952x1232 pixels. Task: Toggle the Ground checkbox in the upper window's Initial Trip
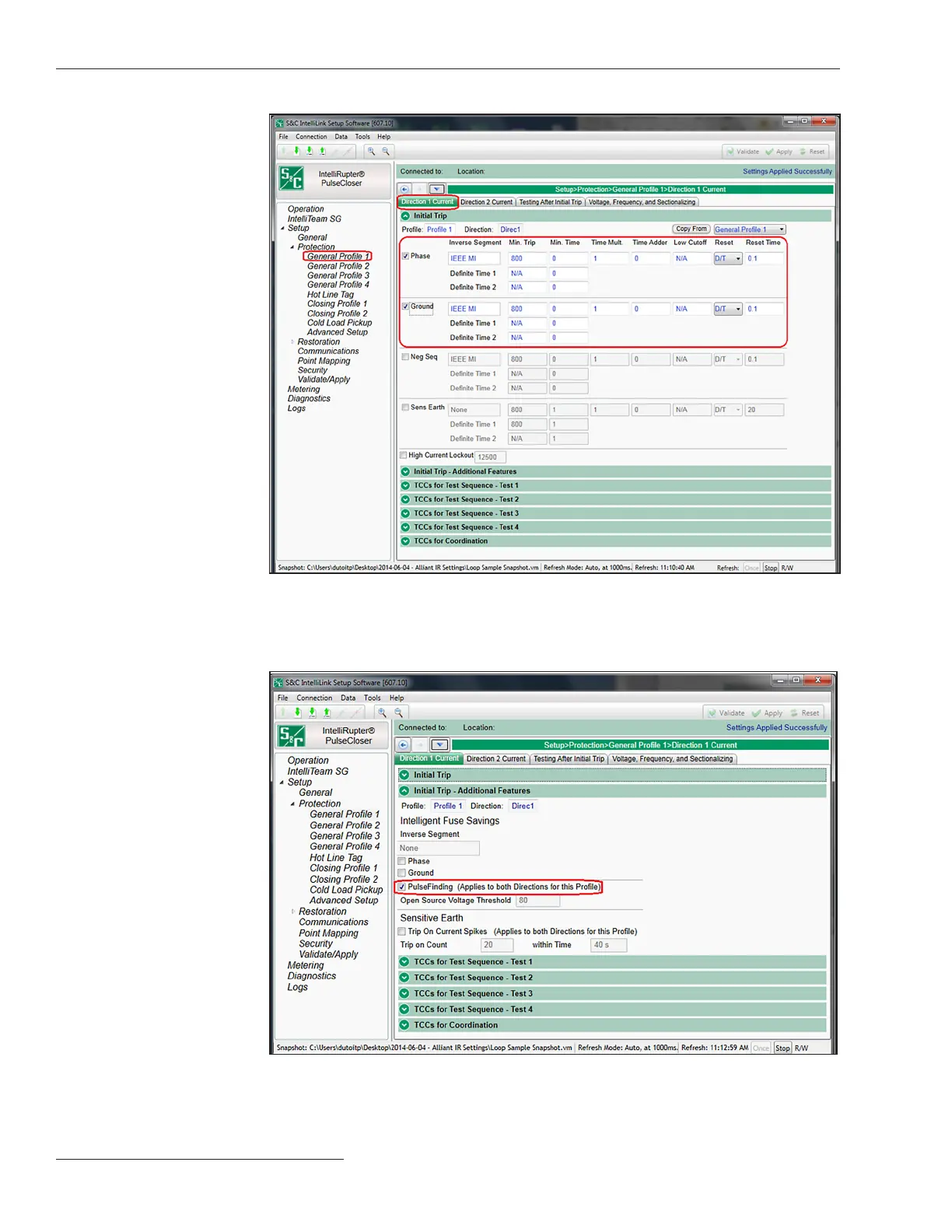point(405,306)
